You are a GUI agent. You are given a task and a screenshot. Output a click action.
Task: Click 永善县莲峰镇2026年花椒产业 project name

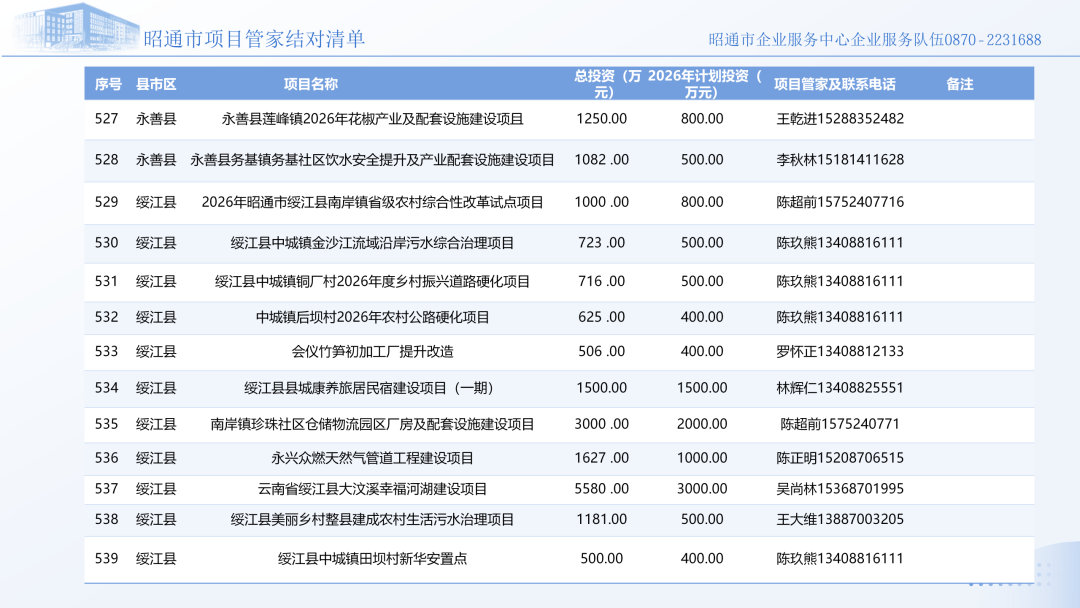click(373, 119)
